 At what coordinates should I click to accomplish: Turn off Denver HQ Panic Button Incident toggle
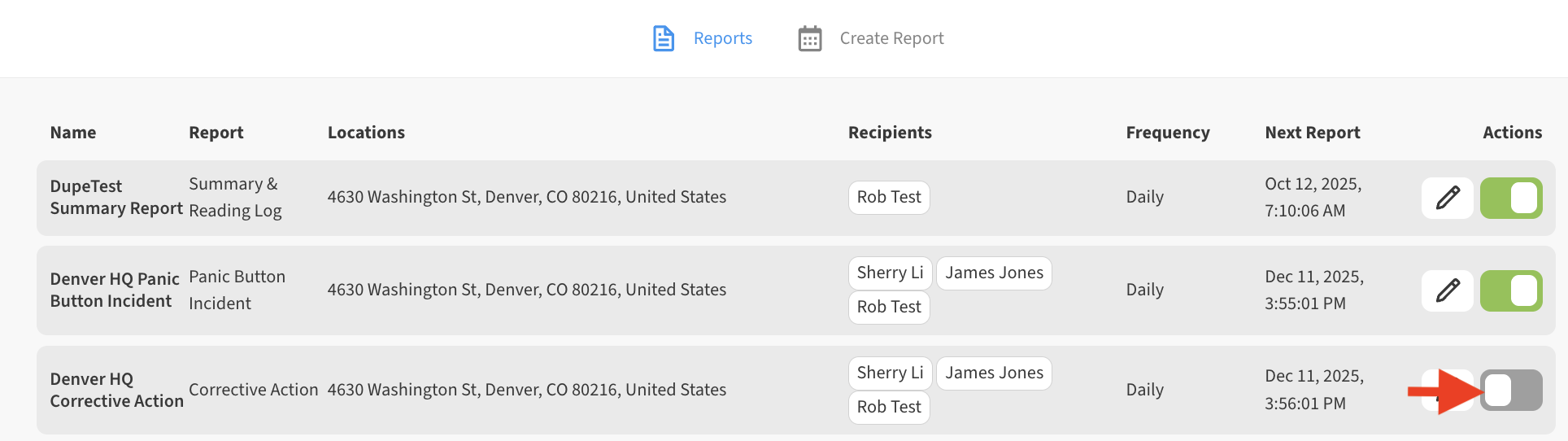[x=1510, y=290]
